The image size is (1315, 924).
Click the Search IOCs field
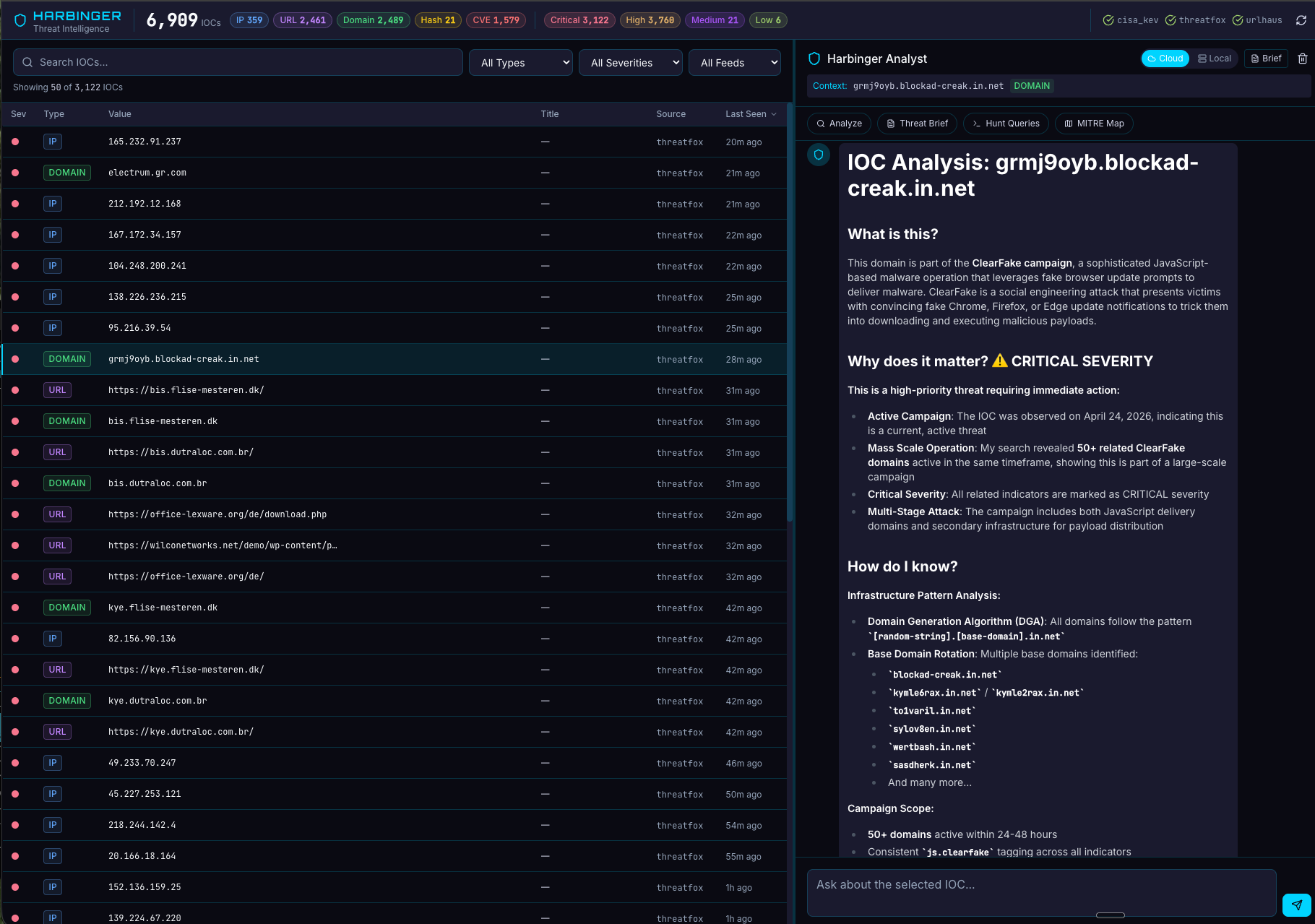[x=238, y=62]
